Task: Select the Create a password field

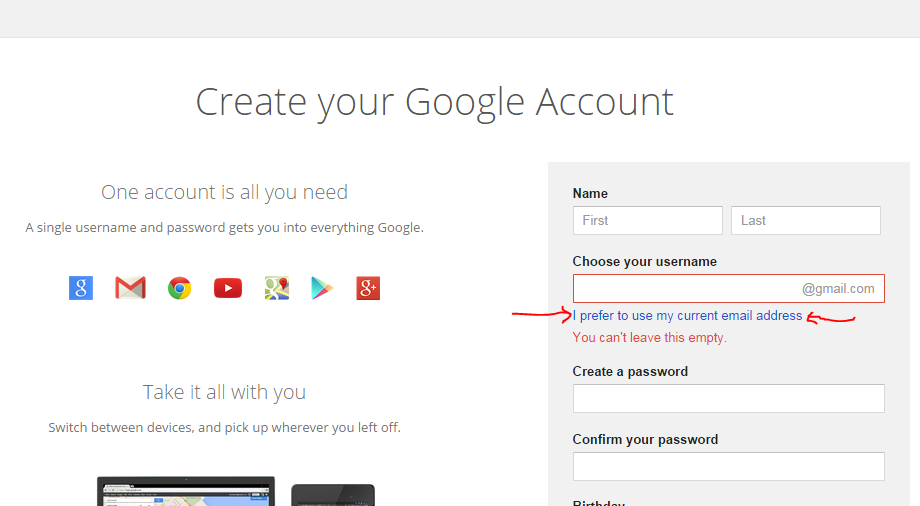Action: (x=728, y=398)
